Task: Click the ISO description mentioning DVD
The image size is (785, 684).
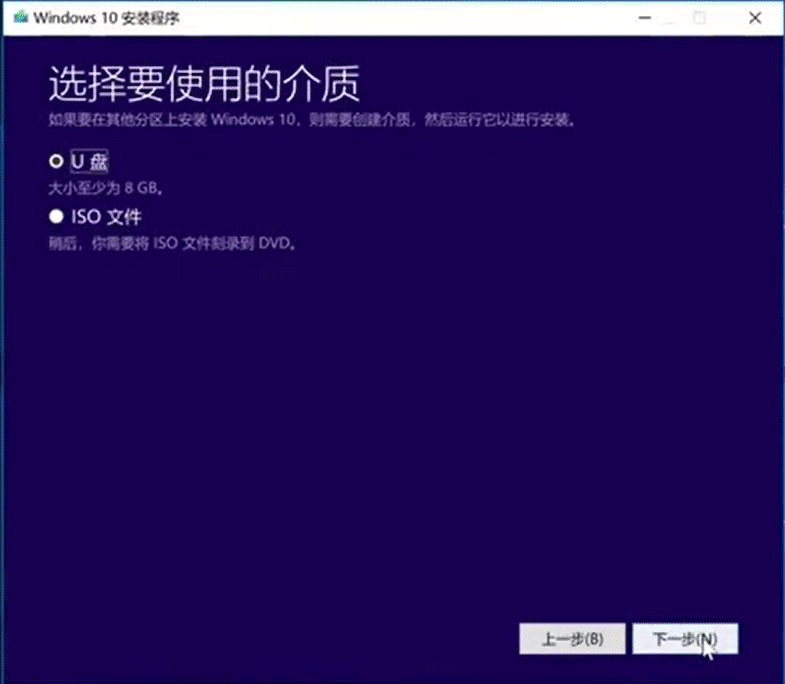Action: point(173,243)
